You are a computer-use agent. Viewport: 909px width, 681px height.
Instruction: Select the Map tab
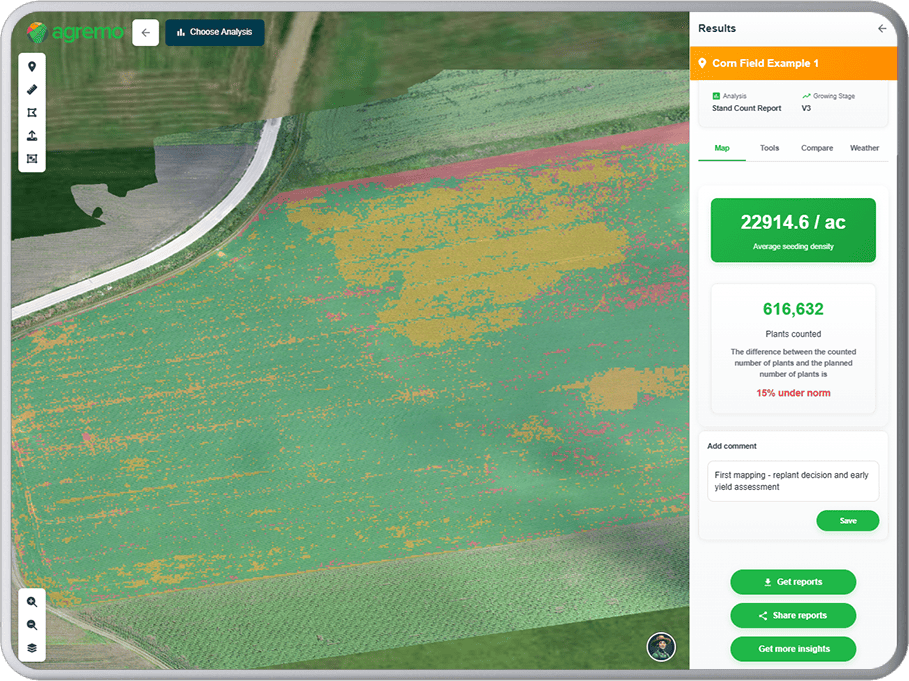pos(722,148)
